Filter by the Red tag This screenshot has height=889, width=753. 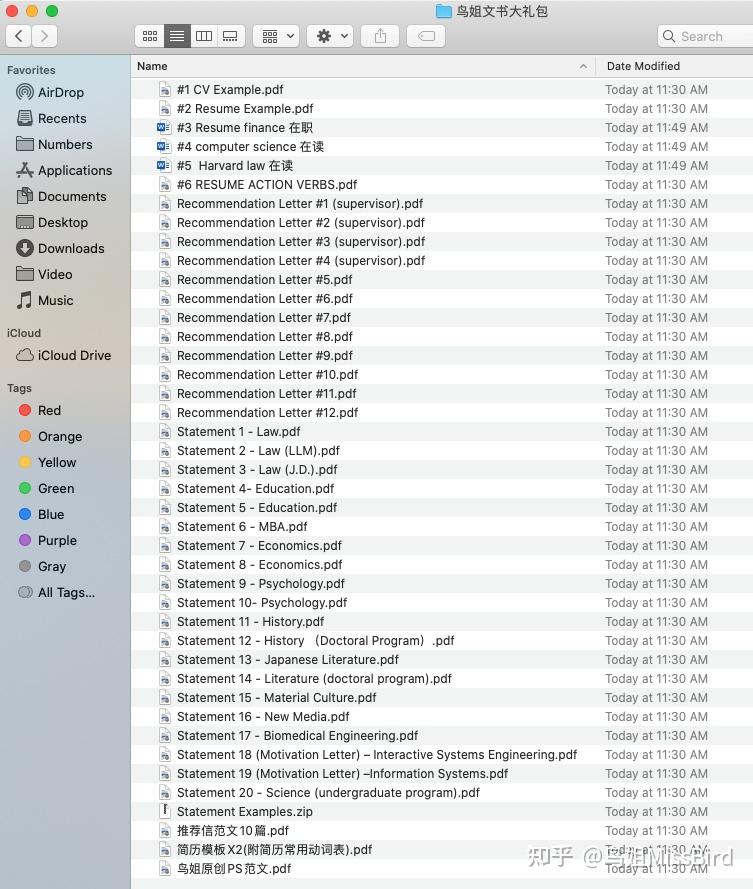click(x=40, y=410)
